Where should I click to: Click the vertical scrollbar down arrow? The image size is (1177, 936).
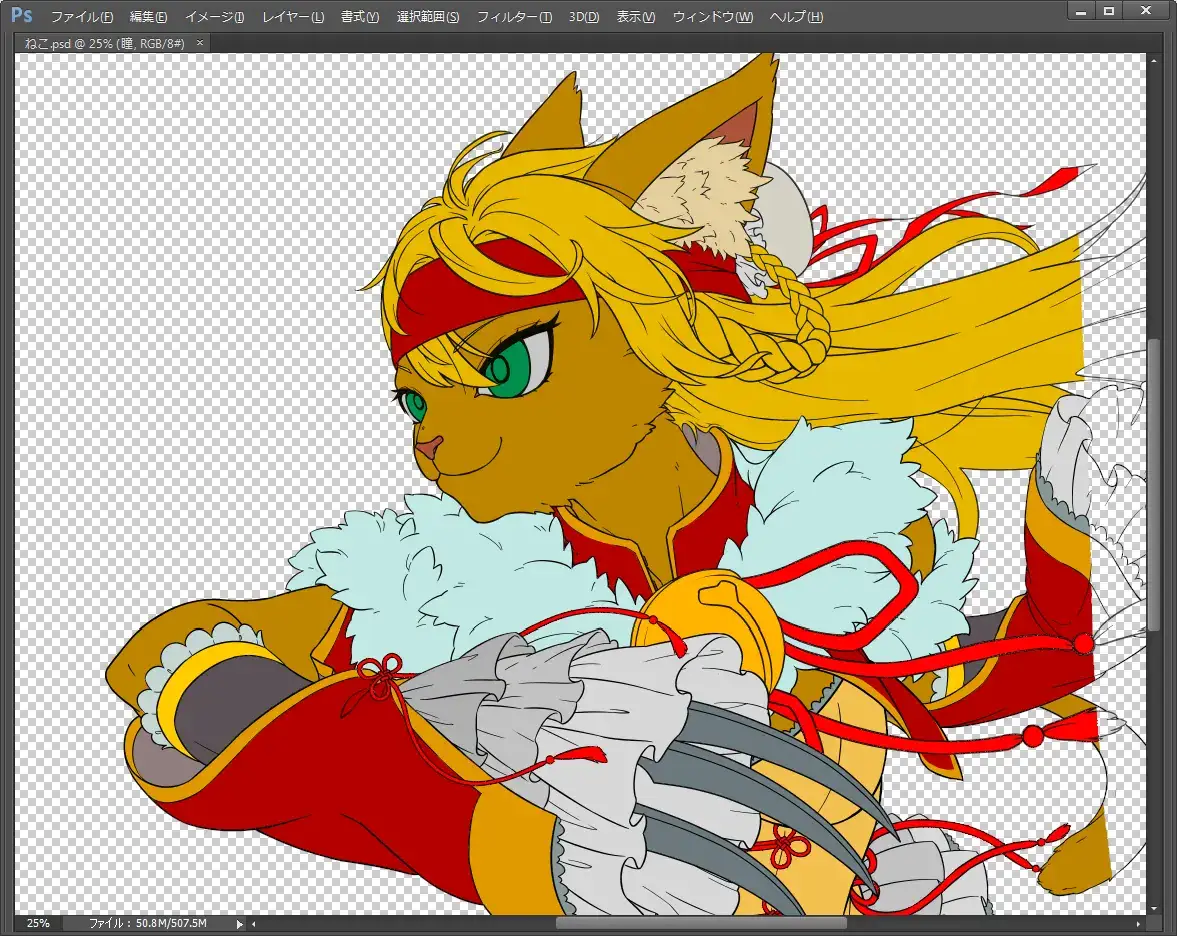coord(1155,908)
